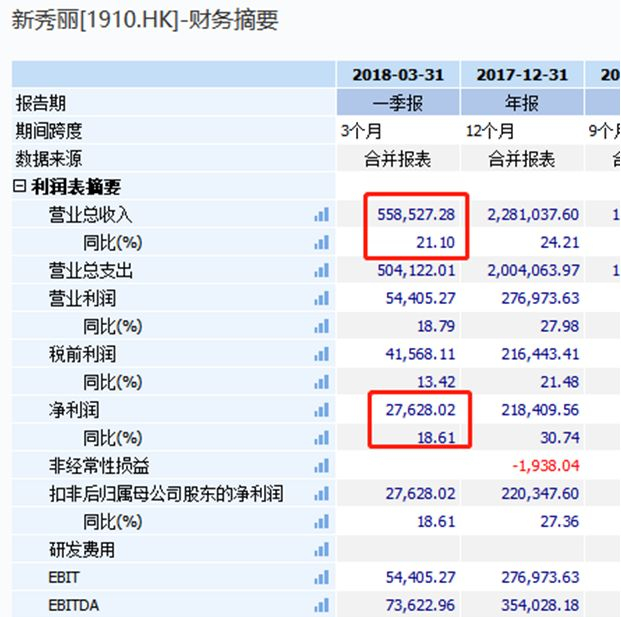Click the 期间跨度 row label
Viewport: 621px width, 617px height.
(x=49, y=131)
